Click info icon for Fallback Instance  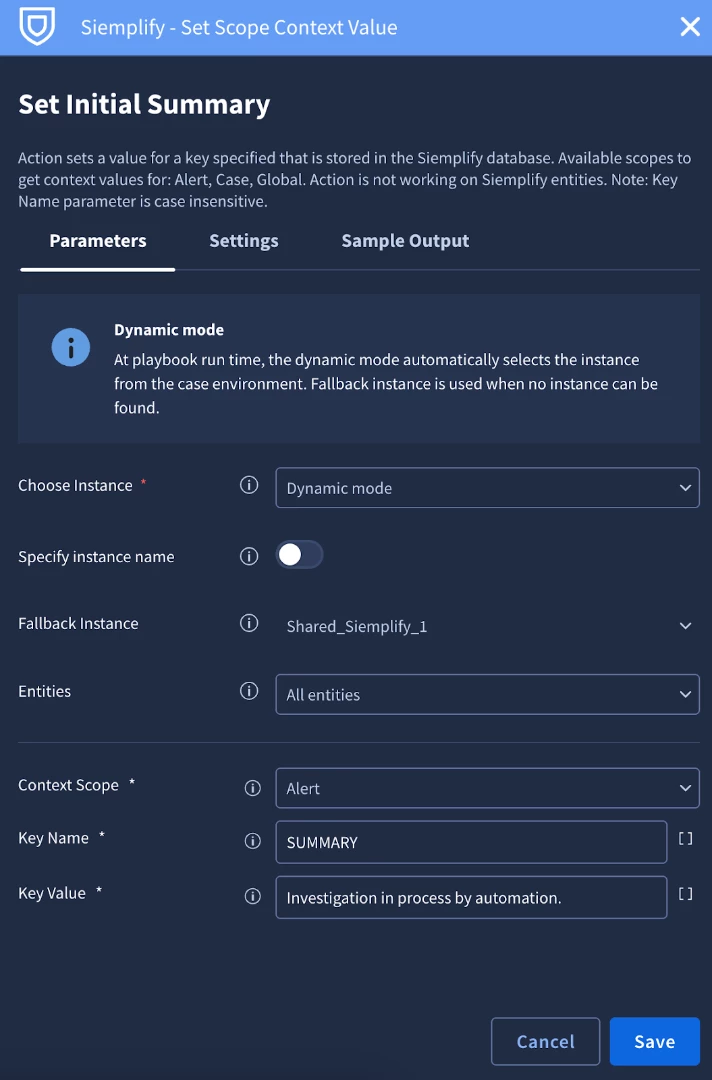(x=249, y=623)
